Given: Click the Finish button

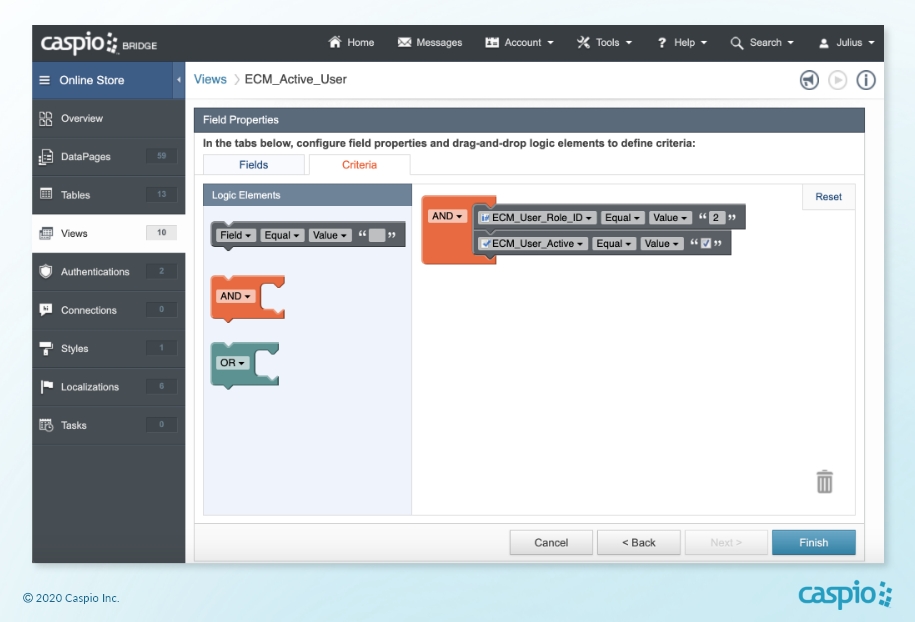Looking at the screenshot, I should [813, 542].
